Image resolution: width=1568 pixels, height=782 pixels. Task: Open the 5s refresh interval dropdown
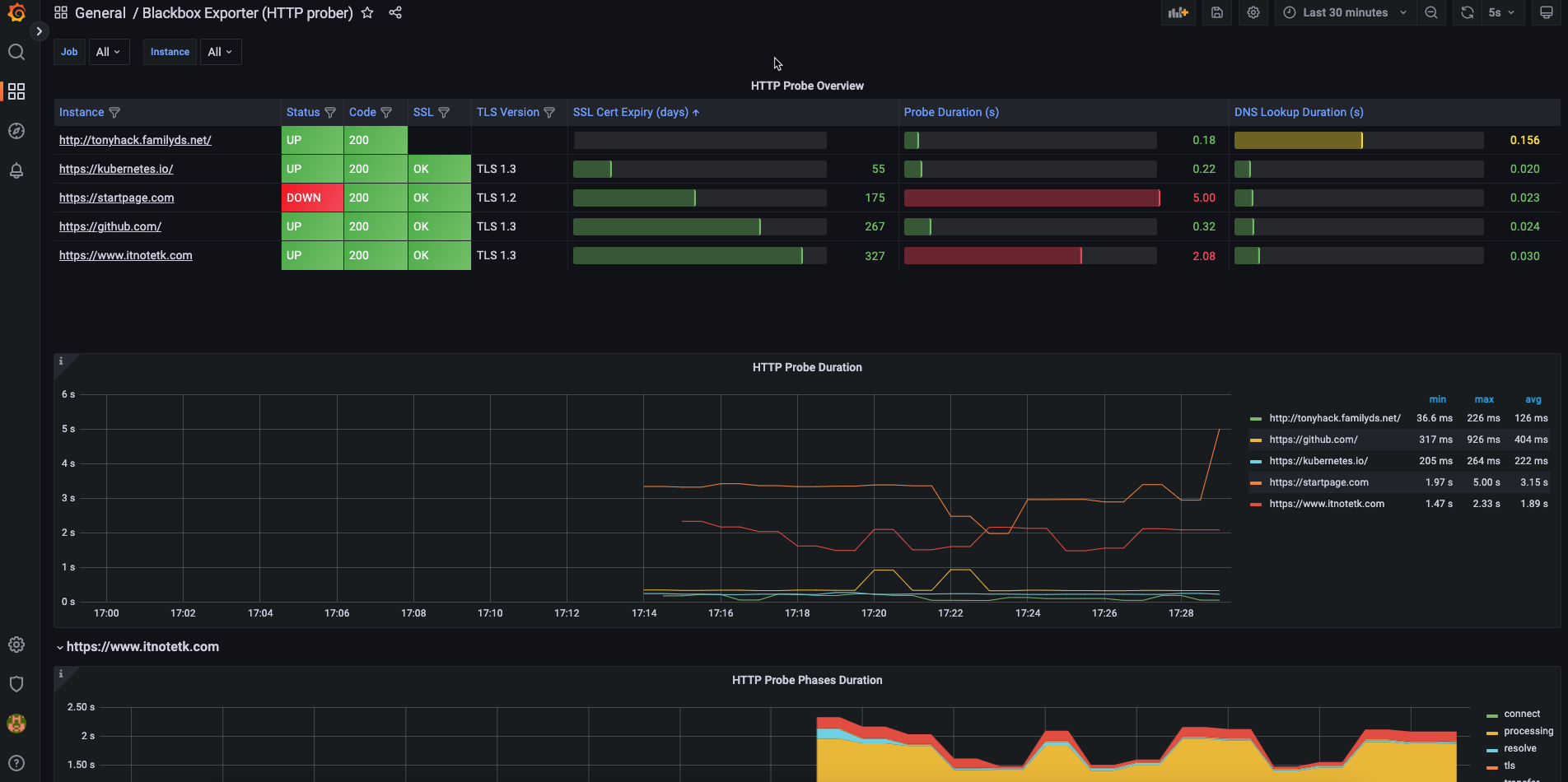(1502, 12)
